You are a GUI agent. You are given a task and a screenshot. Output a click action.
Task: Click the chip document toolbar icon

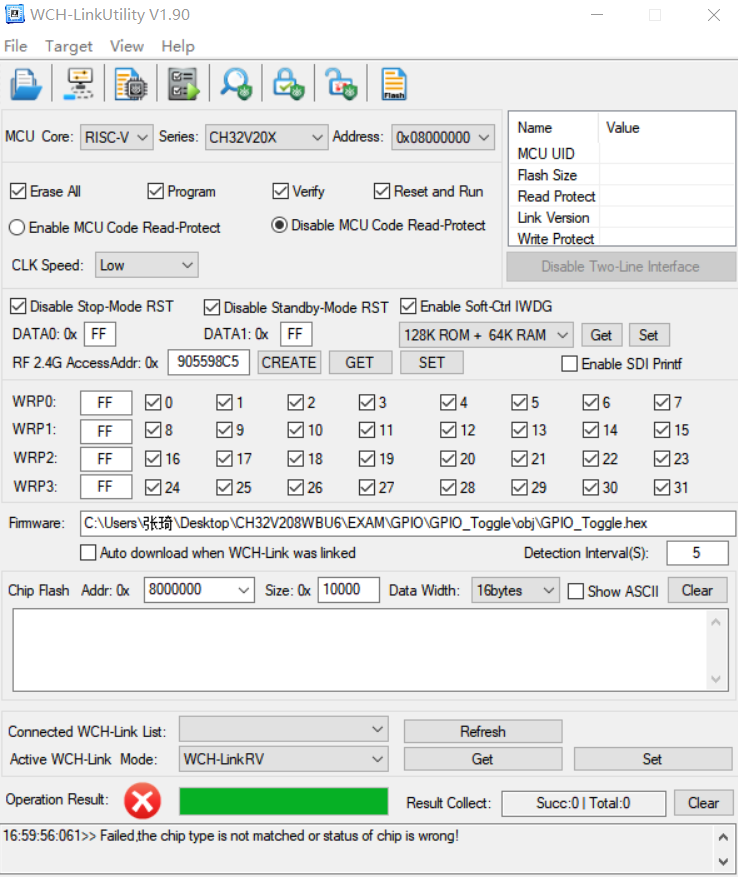point(130,84)
